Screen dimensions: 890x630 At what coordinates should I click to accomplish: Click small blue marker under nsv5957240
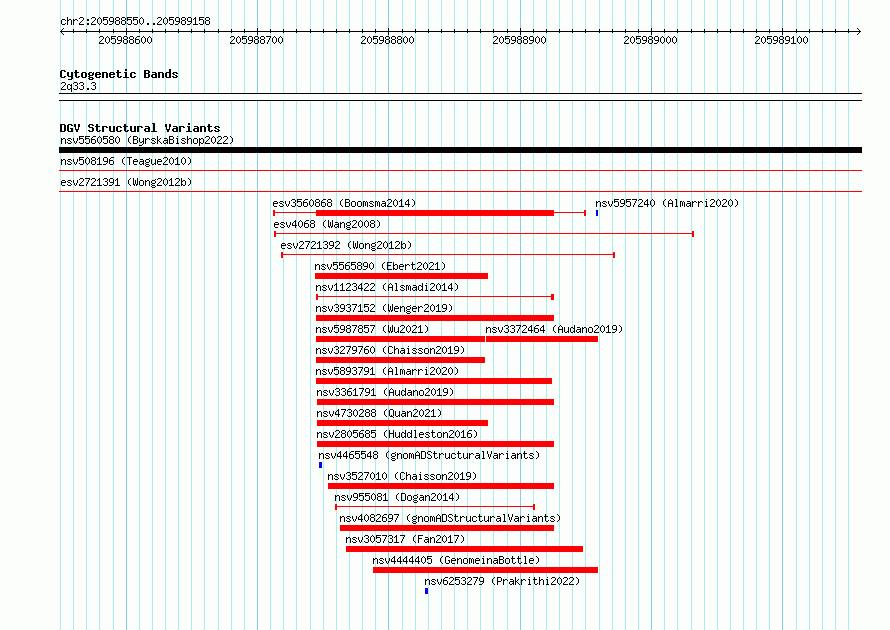point(597,213)
